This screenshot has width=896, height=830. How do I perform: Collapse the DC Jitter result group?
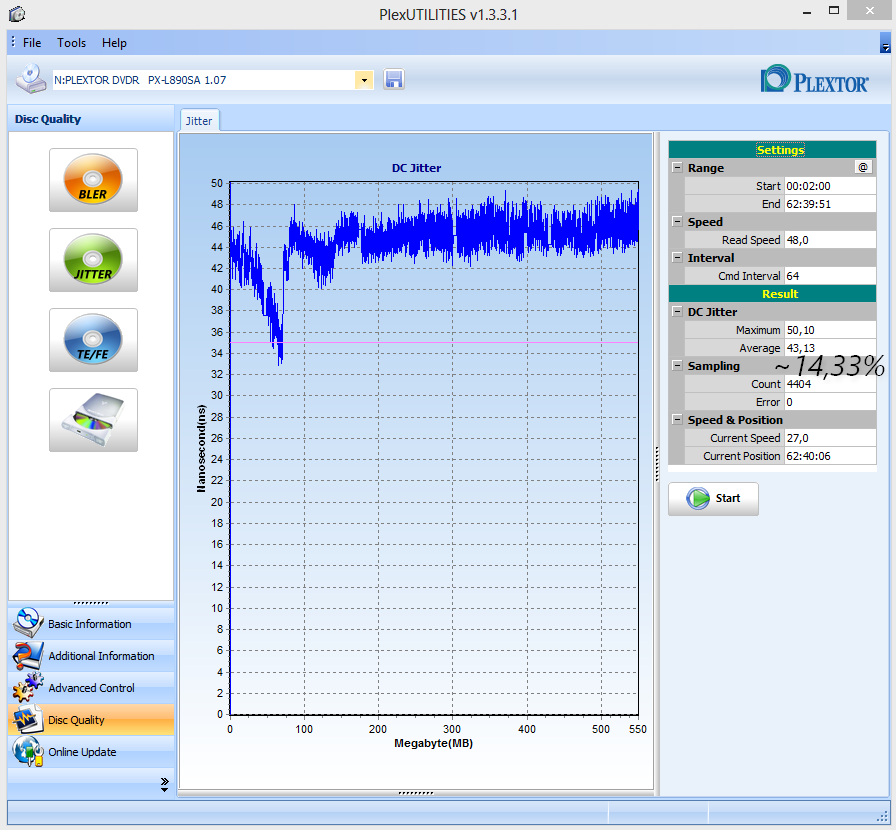coord(677,312)
